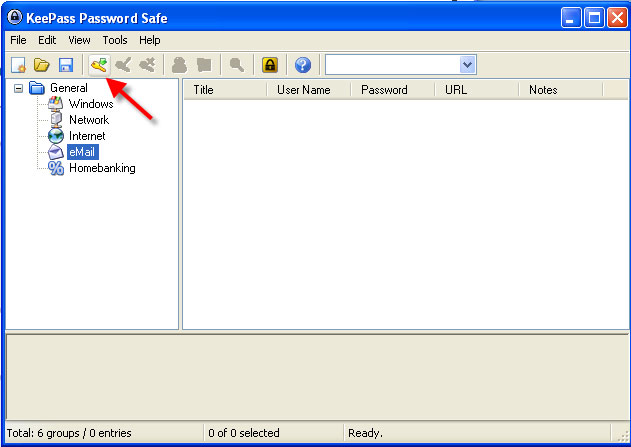The height and width of the screenshot is (447, 631).
Task: Click the greyed copy user name icon
Action: 179,65
